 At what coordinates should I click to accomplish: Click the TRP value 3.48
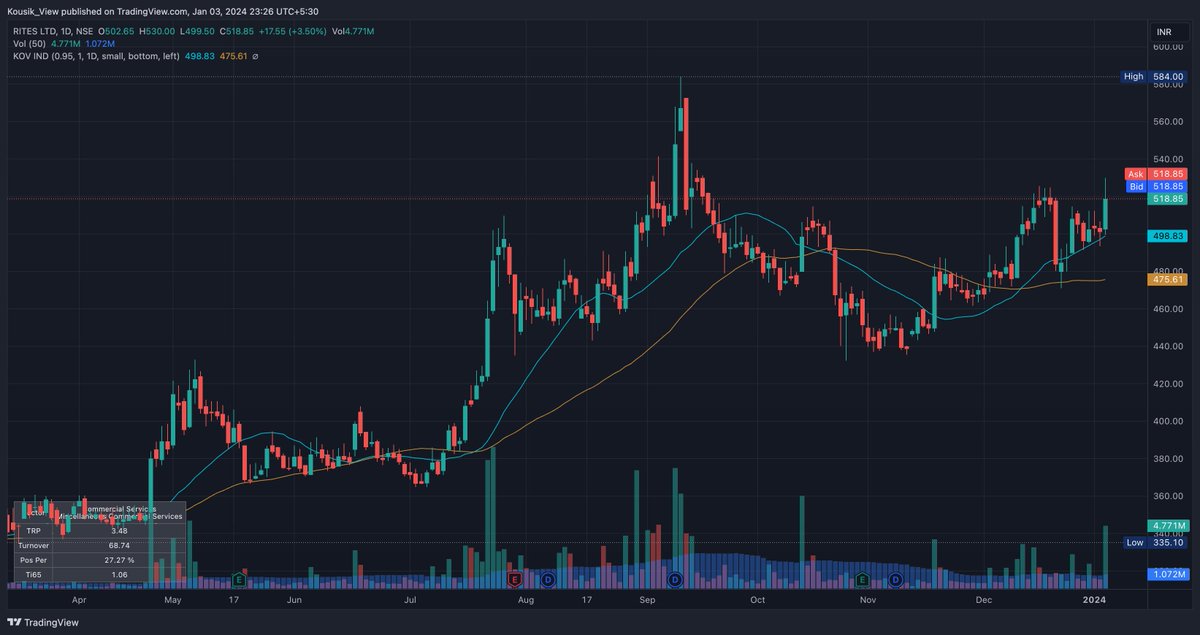118,530
